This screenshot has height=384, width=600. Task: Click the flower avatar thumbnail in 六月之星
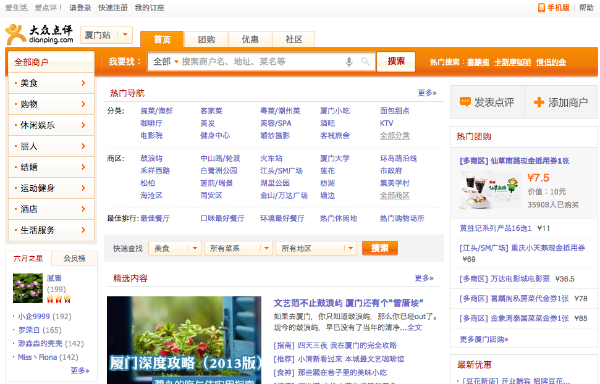click(28, 288)
